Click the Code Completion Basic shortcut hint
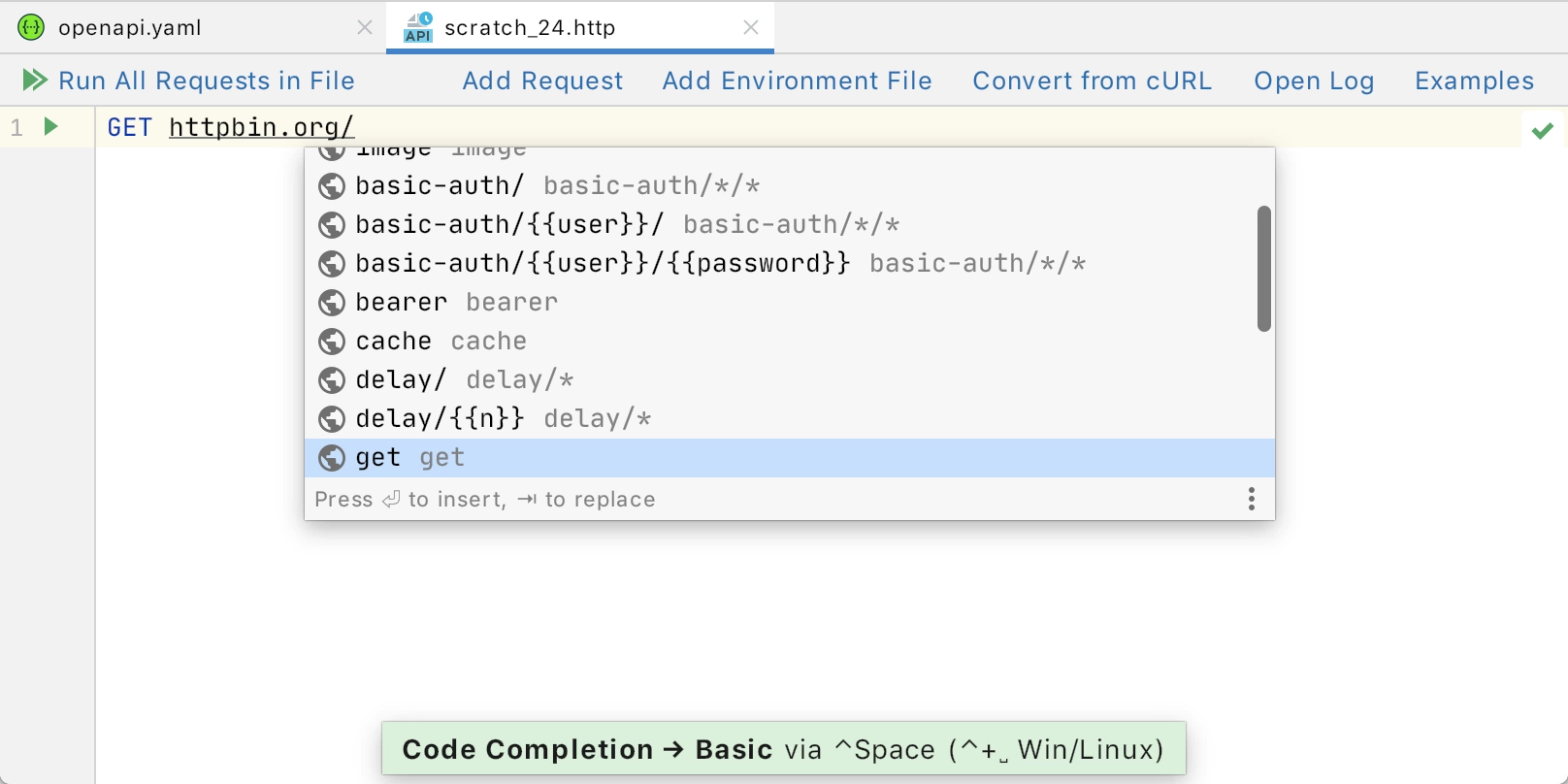 click(783, 749)
